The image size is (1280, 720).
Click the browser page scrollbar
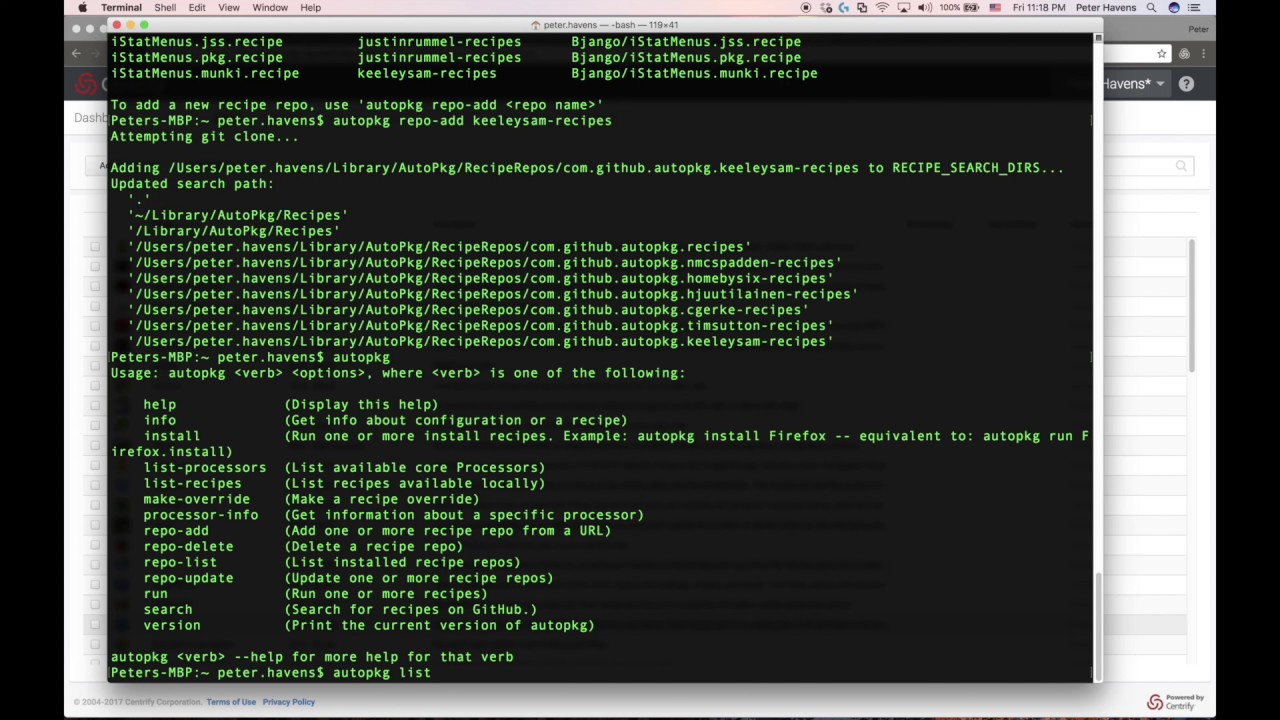pyautogui.click(x=1191, y=306)
